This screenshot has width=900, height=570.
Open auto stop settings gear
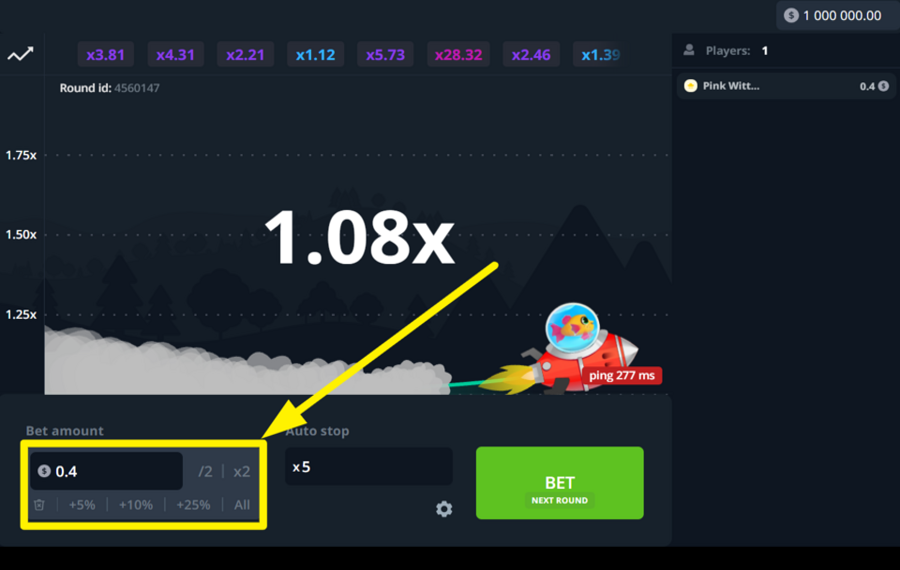tap(444, 509)
